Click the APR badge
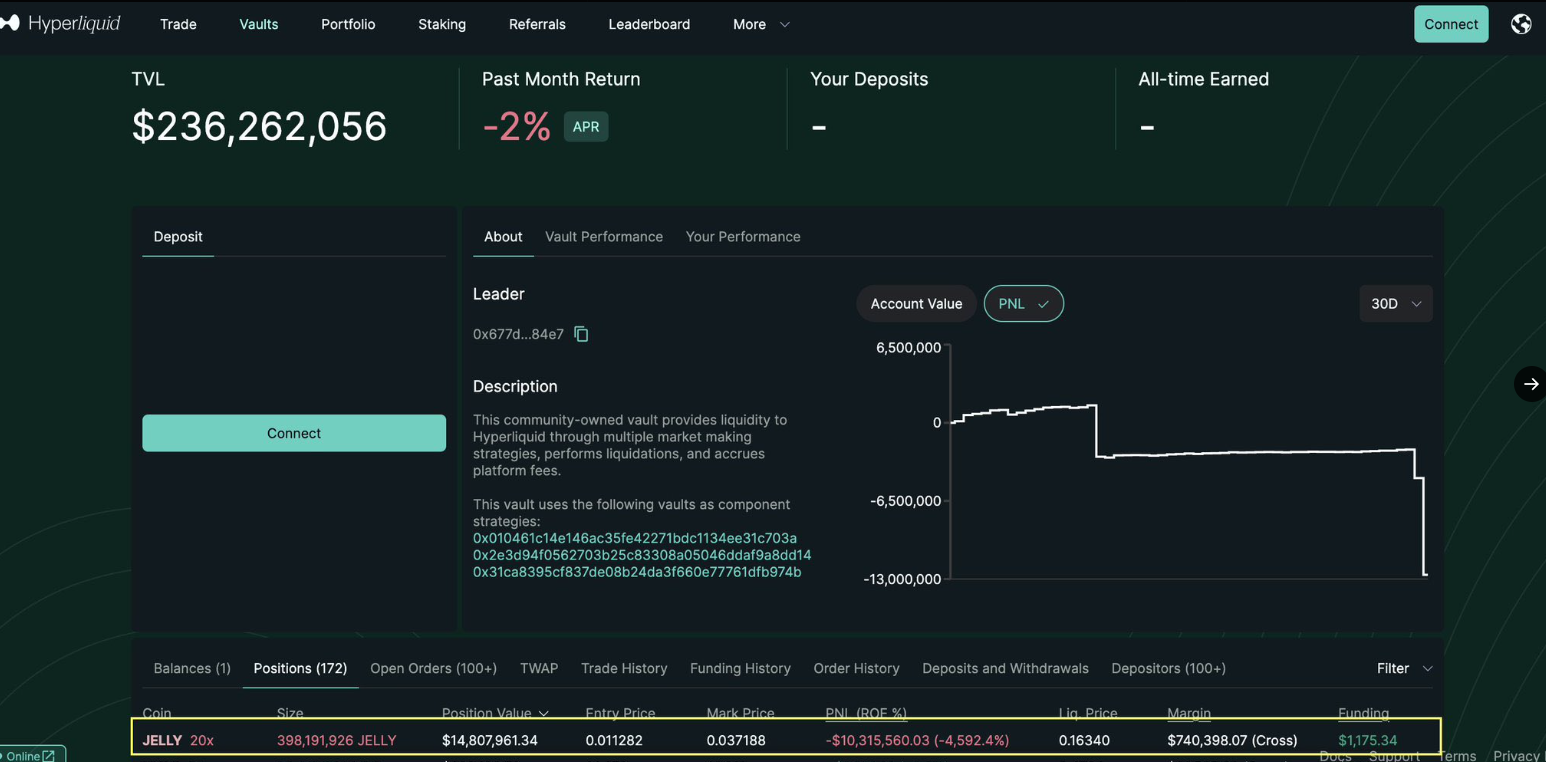Viewport: 1546px width, 762px height. click(x=586, y=127)
